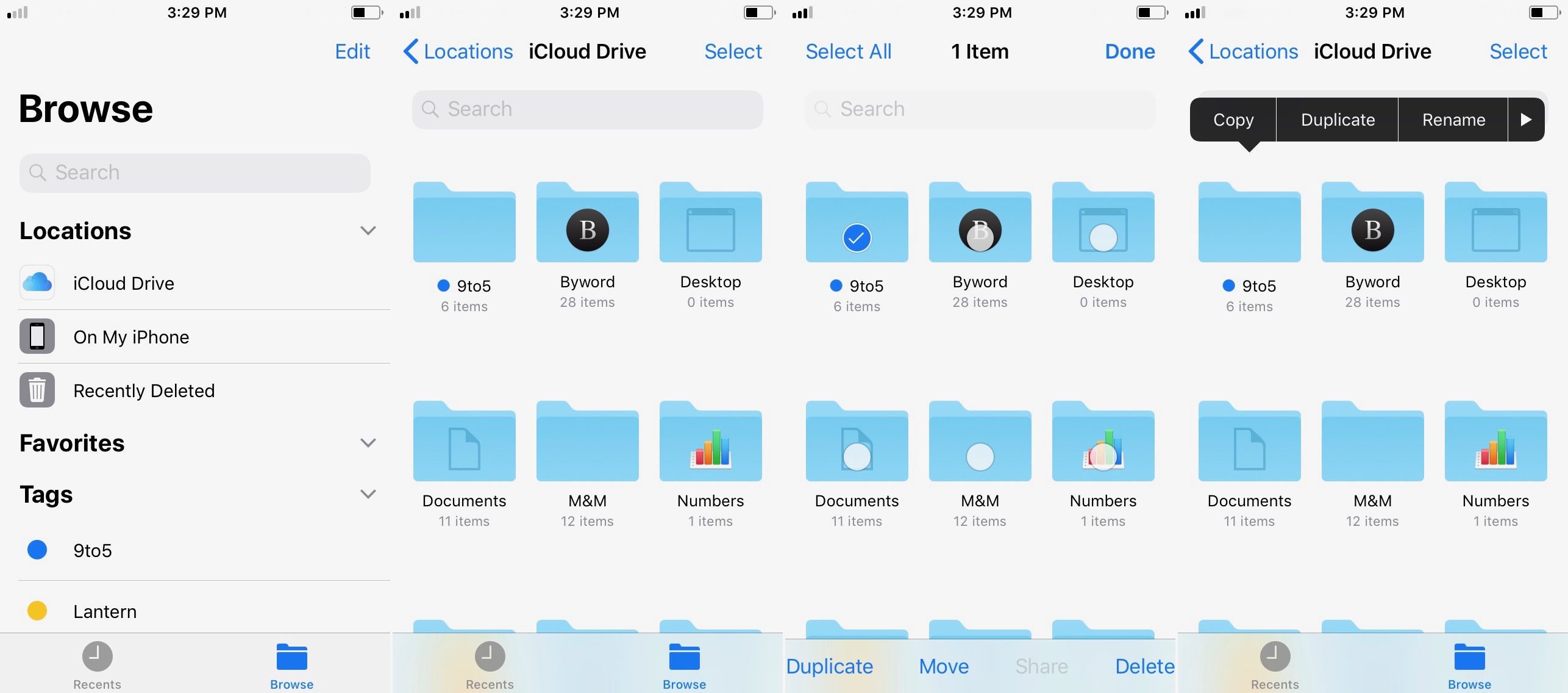This screenshot has height=693, width=1568.
Task: Open the Numbers folder
Action: pyautogui.click(x=710, y=443)
